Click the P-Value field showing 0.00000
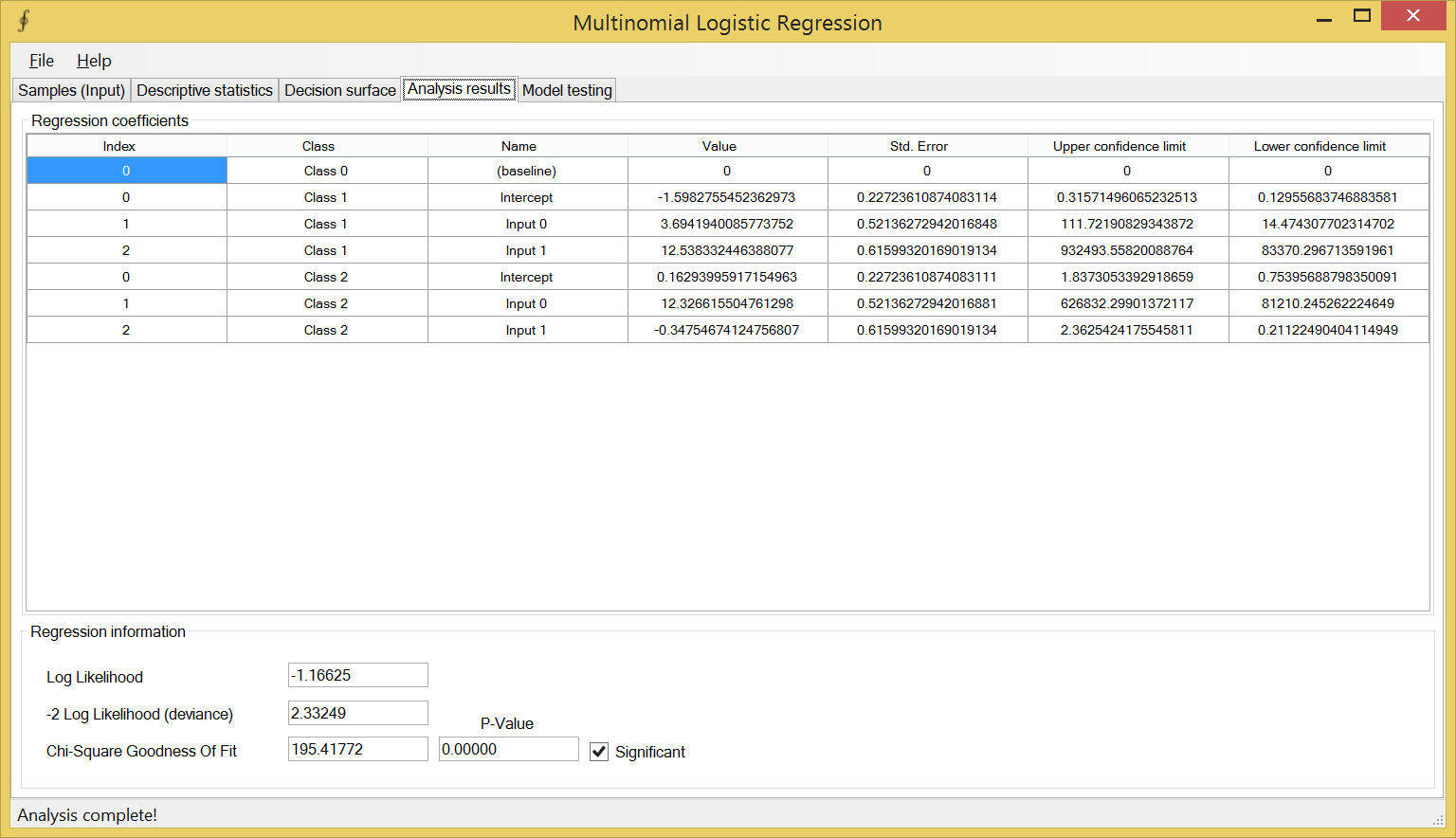The image size is (1456, 838). point(508,749)
